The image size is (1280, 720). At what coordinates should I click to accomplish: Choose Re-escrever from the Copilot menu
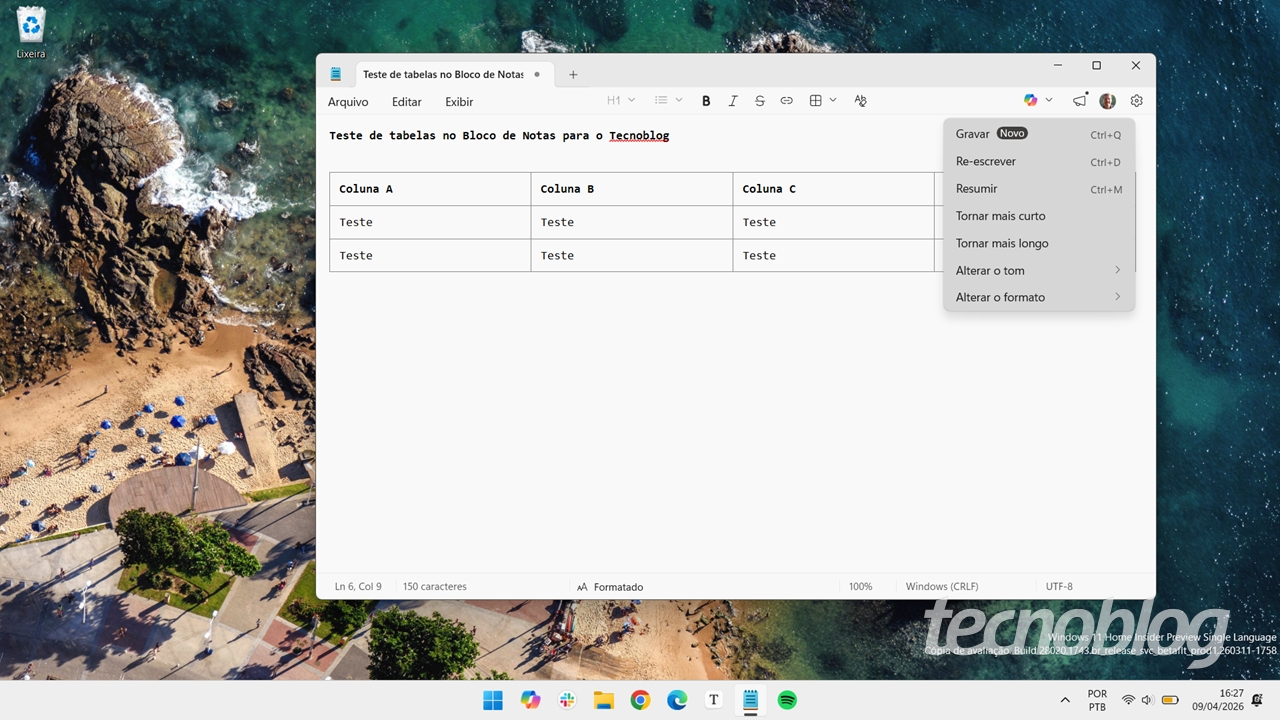(986, 161)
